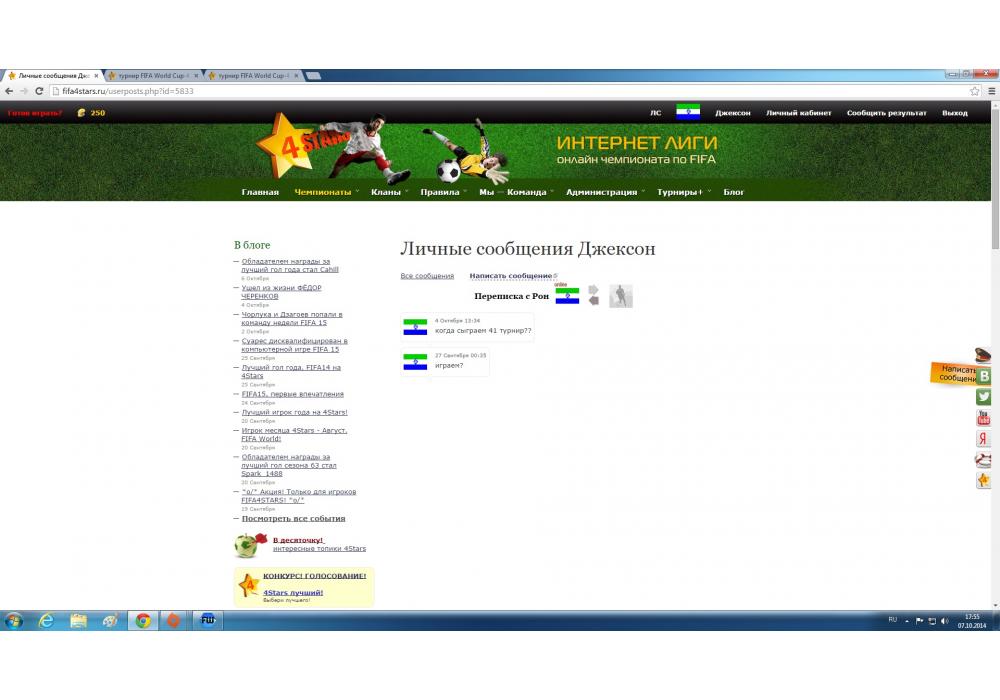Viewport: 1000px width, 700px height.
Task: Open the Twitter link in side panel
Action: (x=984, y=397)
